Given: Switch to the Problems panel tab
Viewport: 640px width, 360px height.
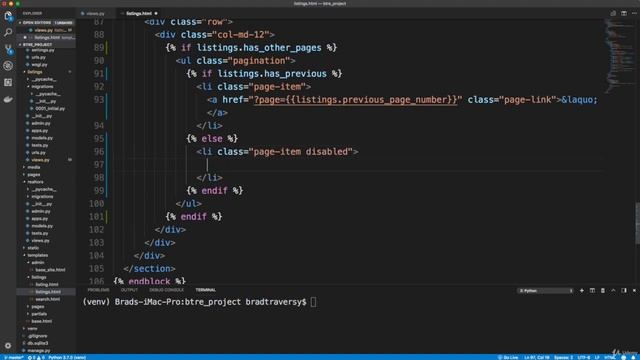Looking at the screenshot, I should (98, 290).
